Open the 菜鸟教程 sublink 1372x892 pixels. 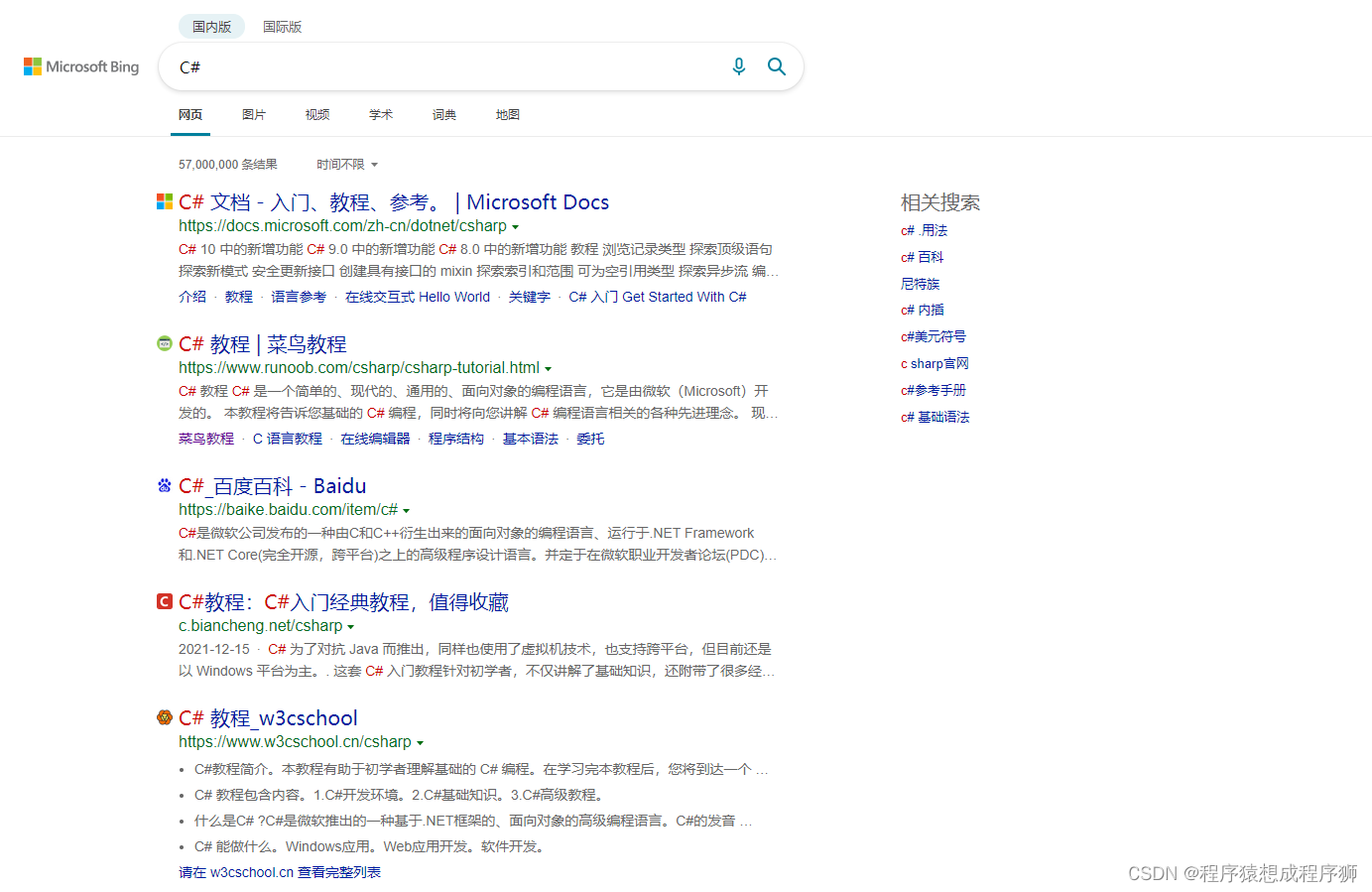click(206, 439)
